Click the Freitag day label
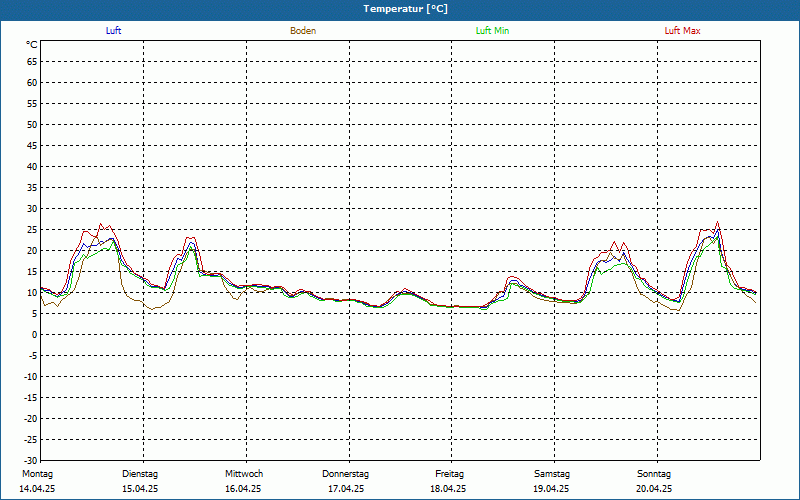This screenshot has width=800, height=500. point(449,474)
